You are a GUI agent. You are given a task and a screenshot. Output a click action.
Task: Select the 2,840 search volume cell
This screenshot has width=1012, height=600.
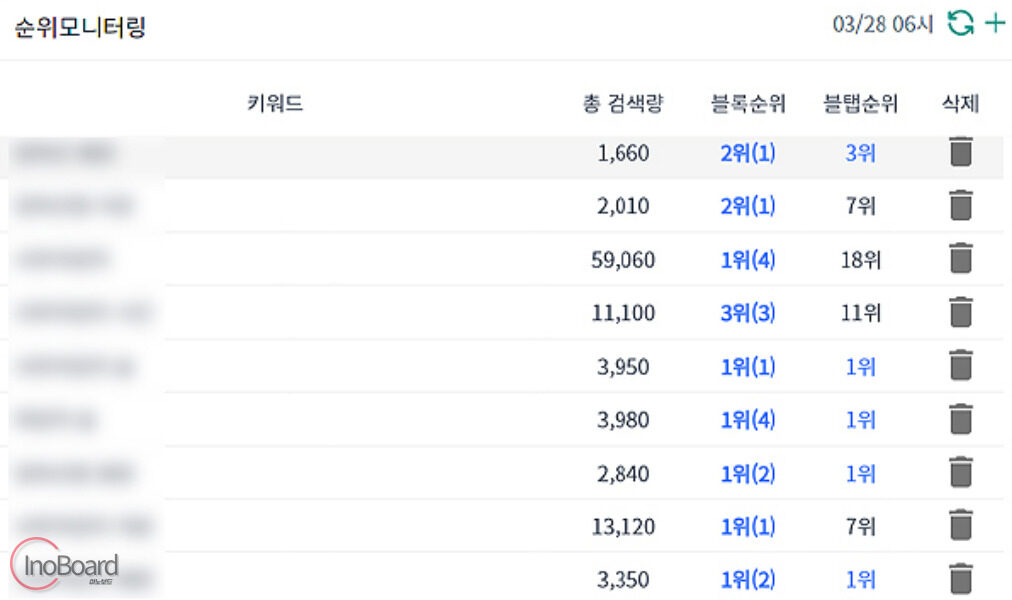click(x=623, y=474)
